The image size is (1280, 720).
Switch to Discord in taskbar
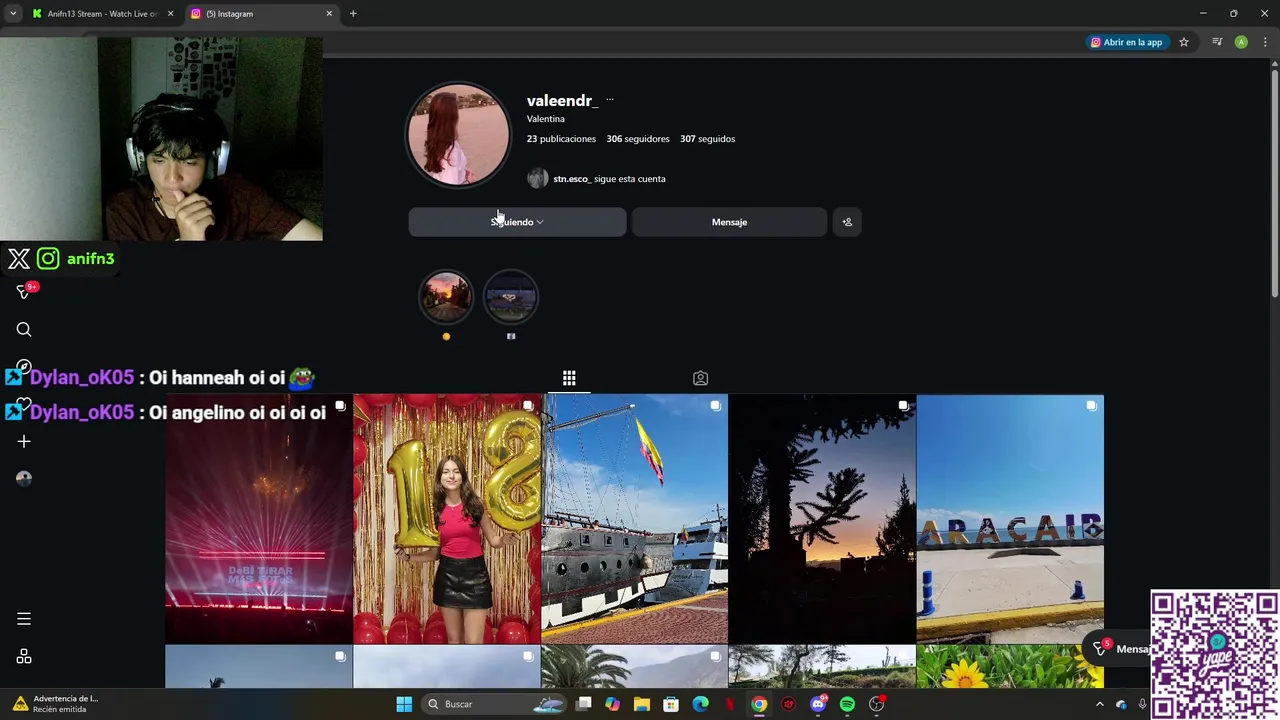[818, 704]
